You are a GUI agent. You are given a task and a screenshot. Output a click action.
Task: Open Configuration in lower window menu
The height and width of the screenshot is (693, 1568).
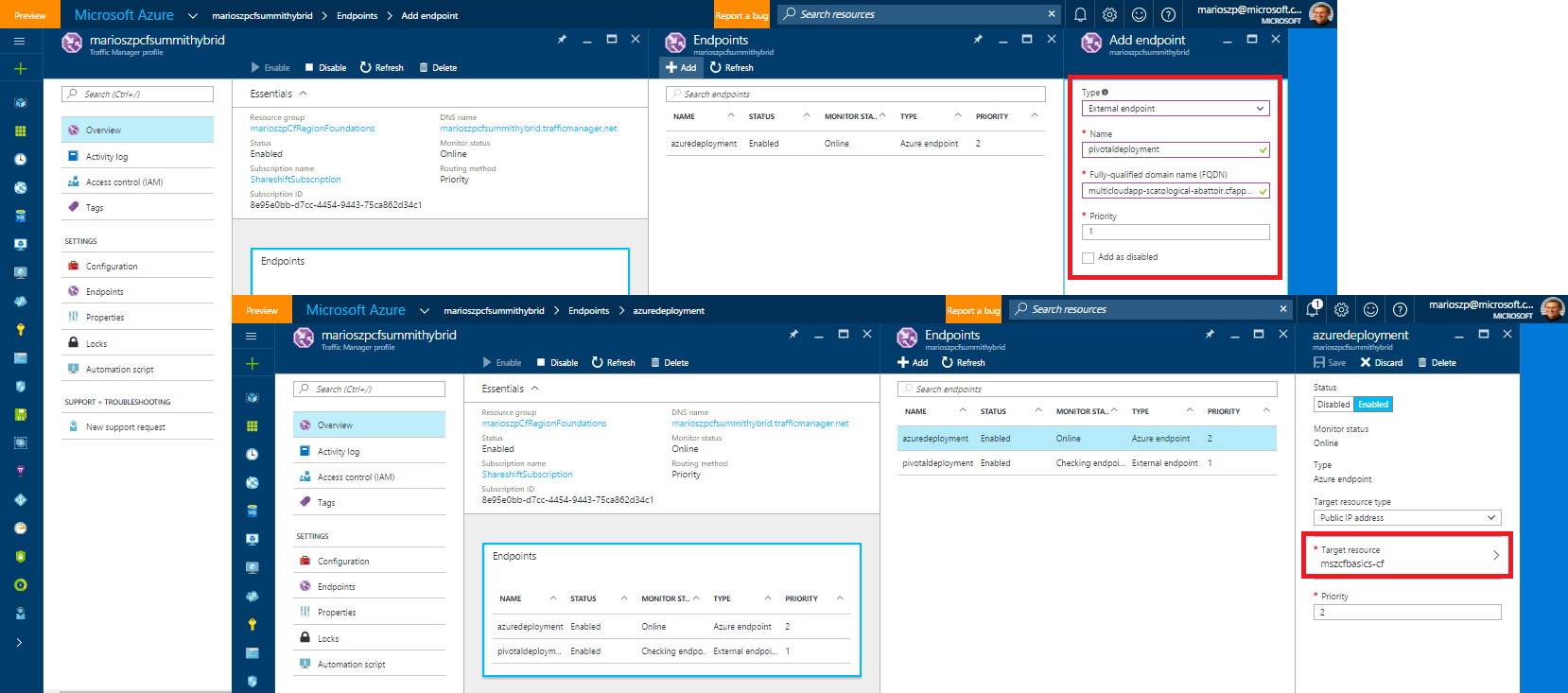click(369, 562)
